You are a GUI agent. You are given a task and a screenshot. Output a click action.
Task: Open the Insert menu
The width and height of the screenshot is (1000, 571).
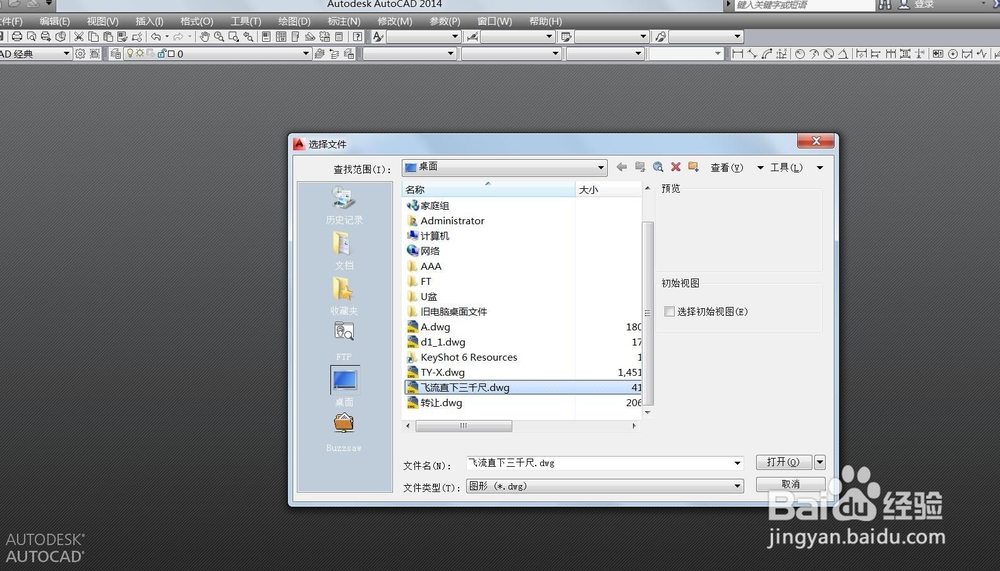click(x=149, y=21)
